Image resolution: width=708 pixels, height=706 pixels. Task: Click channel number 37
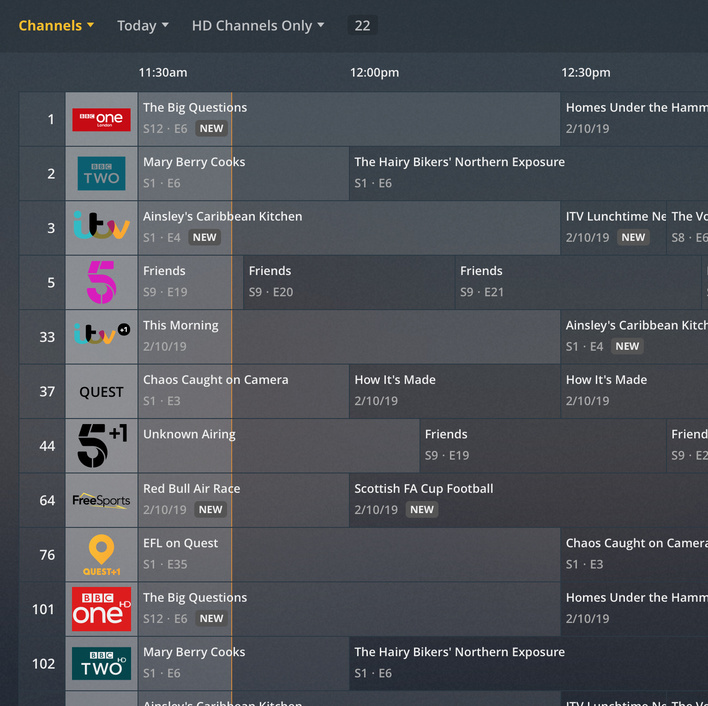pos(47,391)
